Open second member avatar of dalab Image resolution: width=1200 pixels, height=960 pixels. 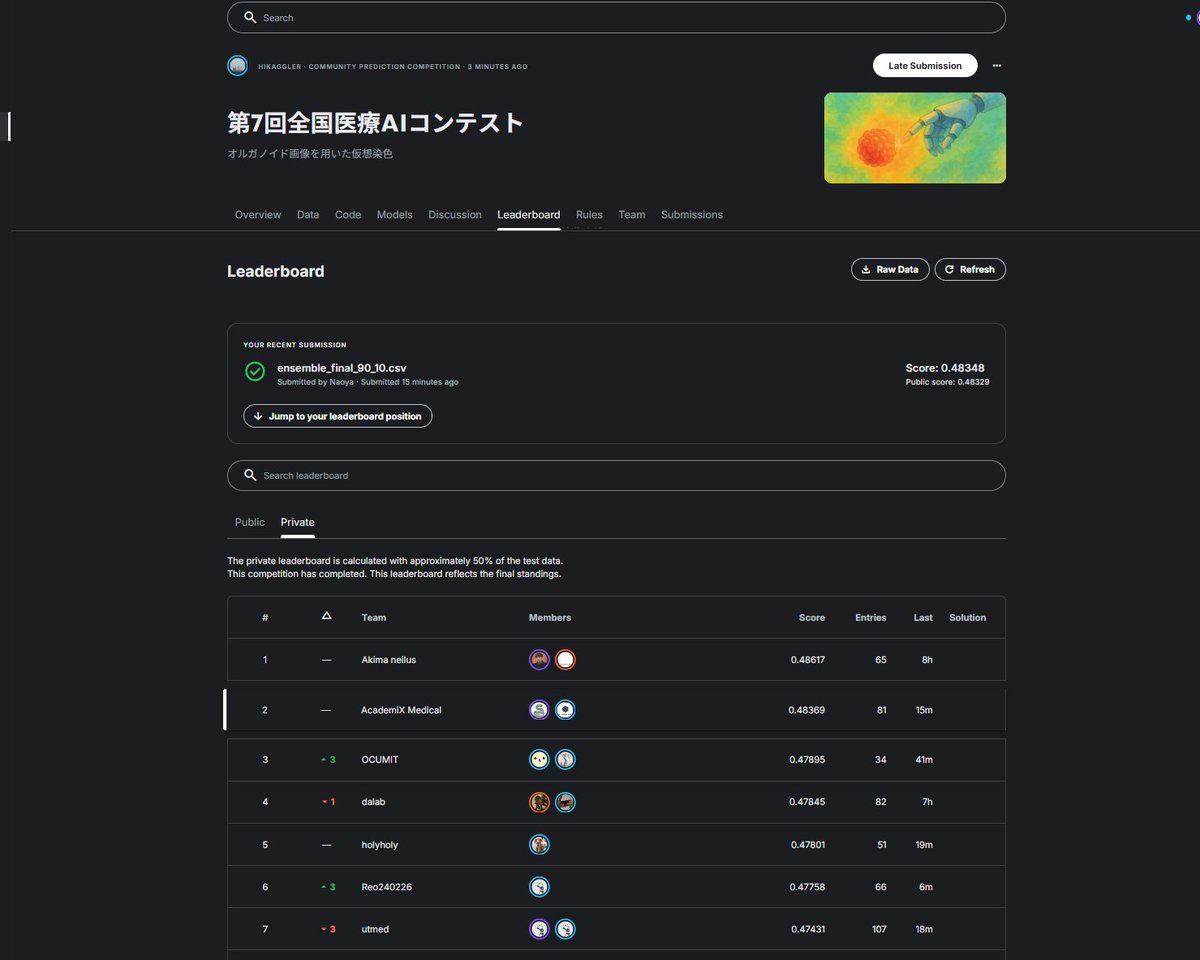pyautogui.click(x=565, y=802)
